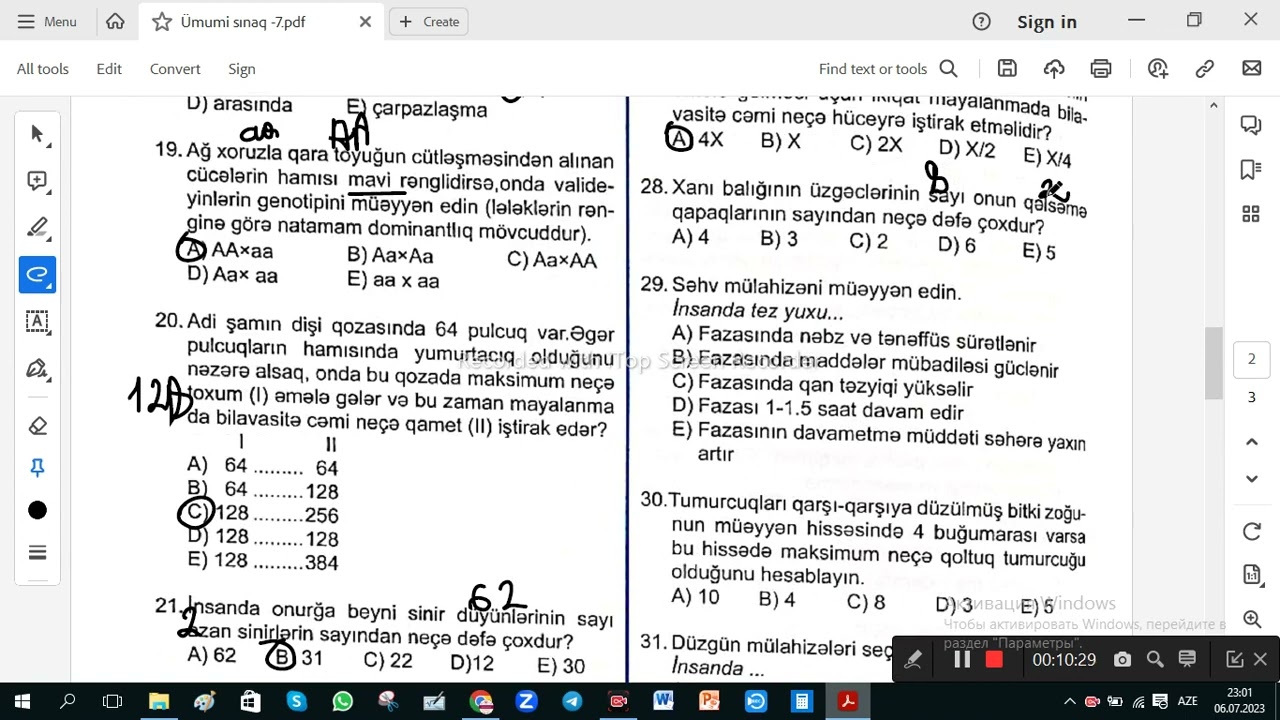Viewport: 1280px width, 720px height.
Task: Open the All tools menu
Action: (43, 68)
